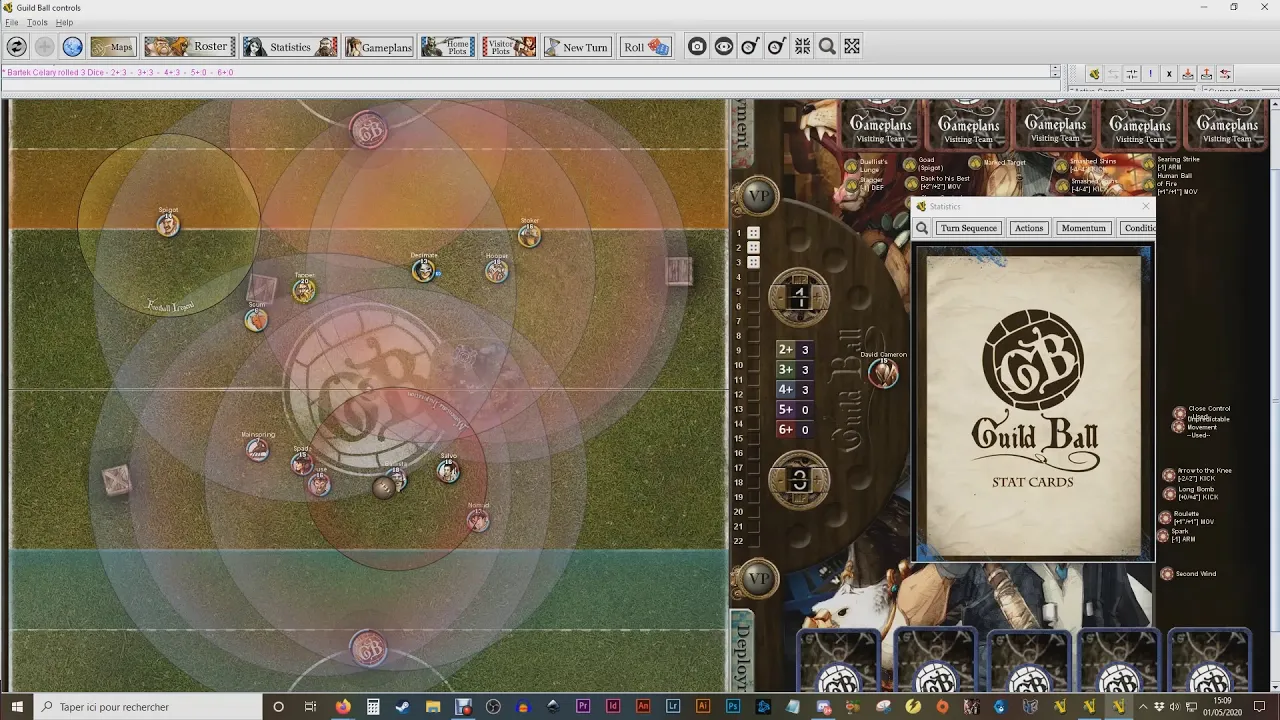Open the File menu
This screenshot has width=1280, height=720.
tap(12, 22)
